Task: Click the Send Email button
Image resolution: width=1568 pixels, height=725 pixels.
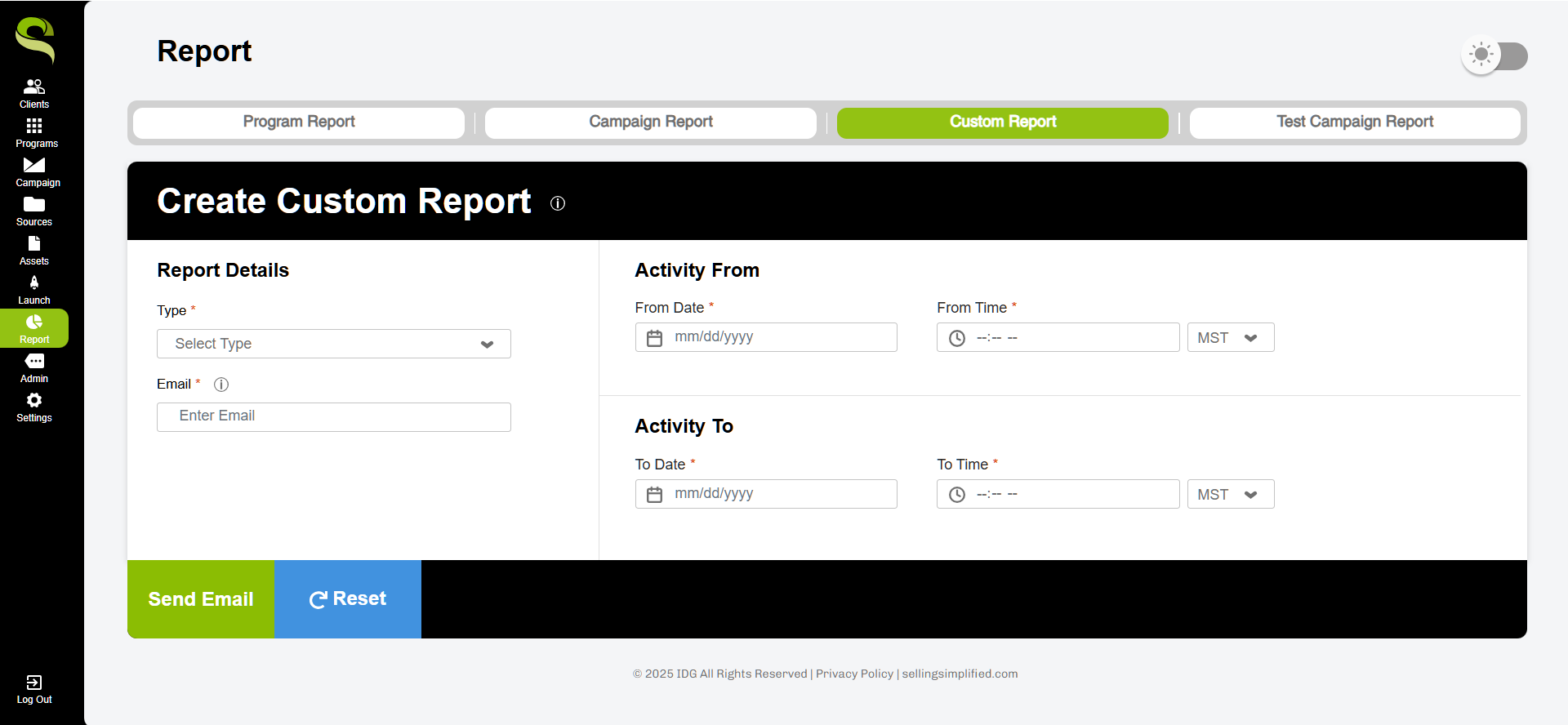Action: (201, 599)
